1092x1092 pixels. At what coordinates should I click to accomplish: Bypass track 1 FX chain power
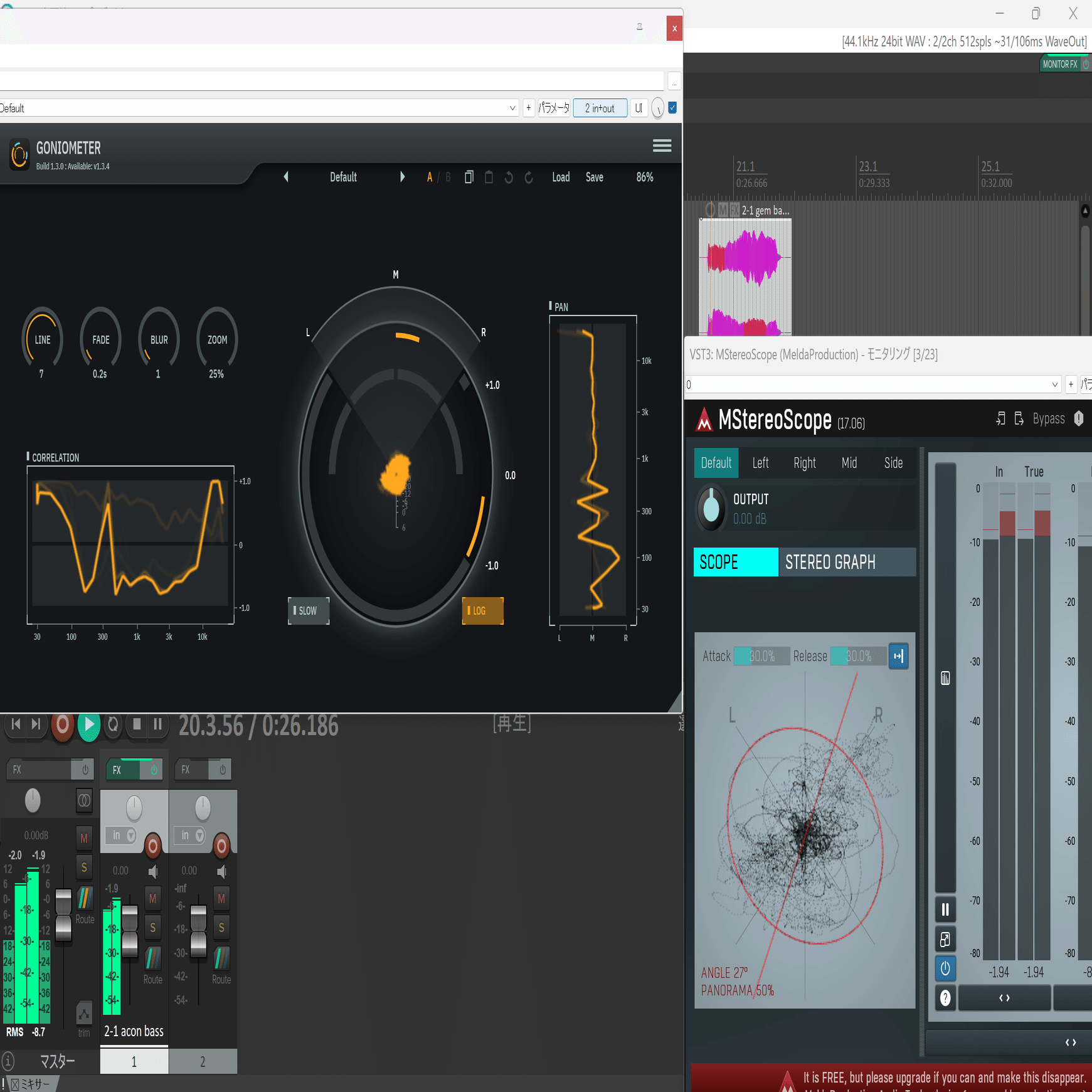pos(152,770)
